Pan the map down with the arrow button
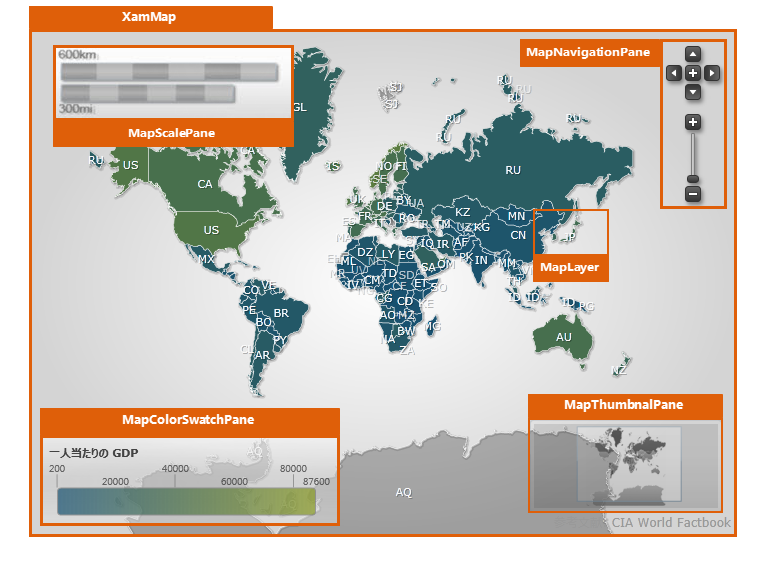The image size is (780, 578). 693,92
